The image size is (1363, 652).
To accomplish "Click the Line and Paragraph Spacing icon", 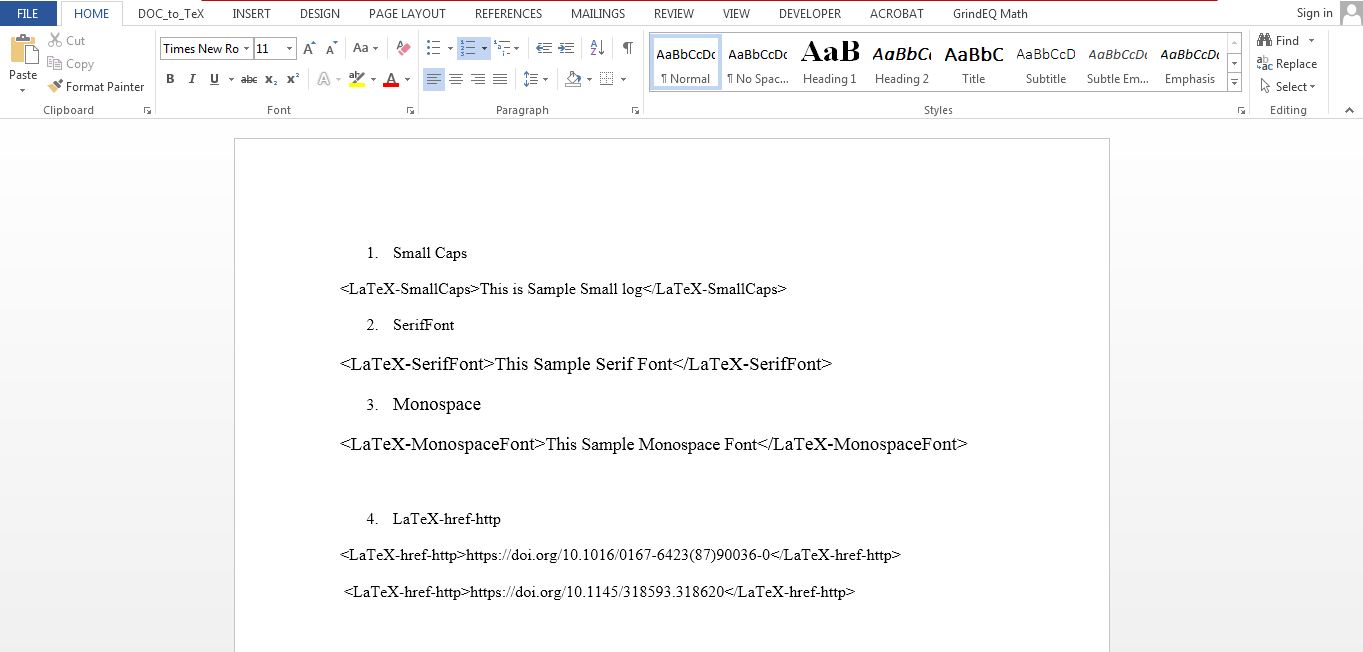I will [531, 79].
